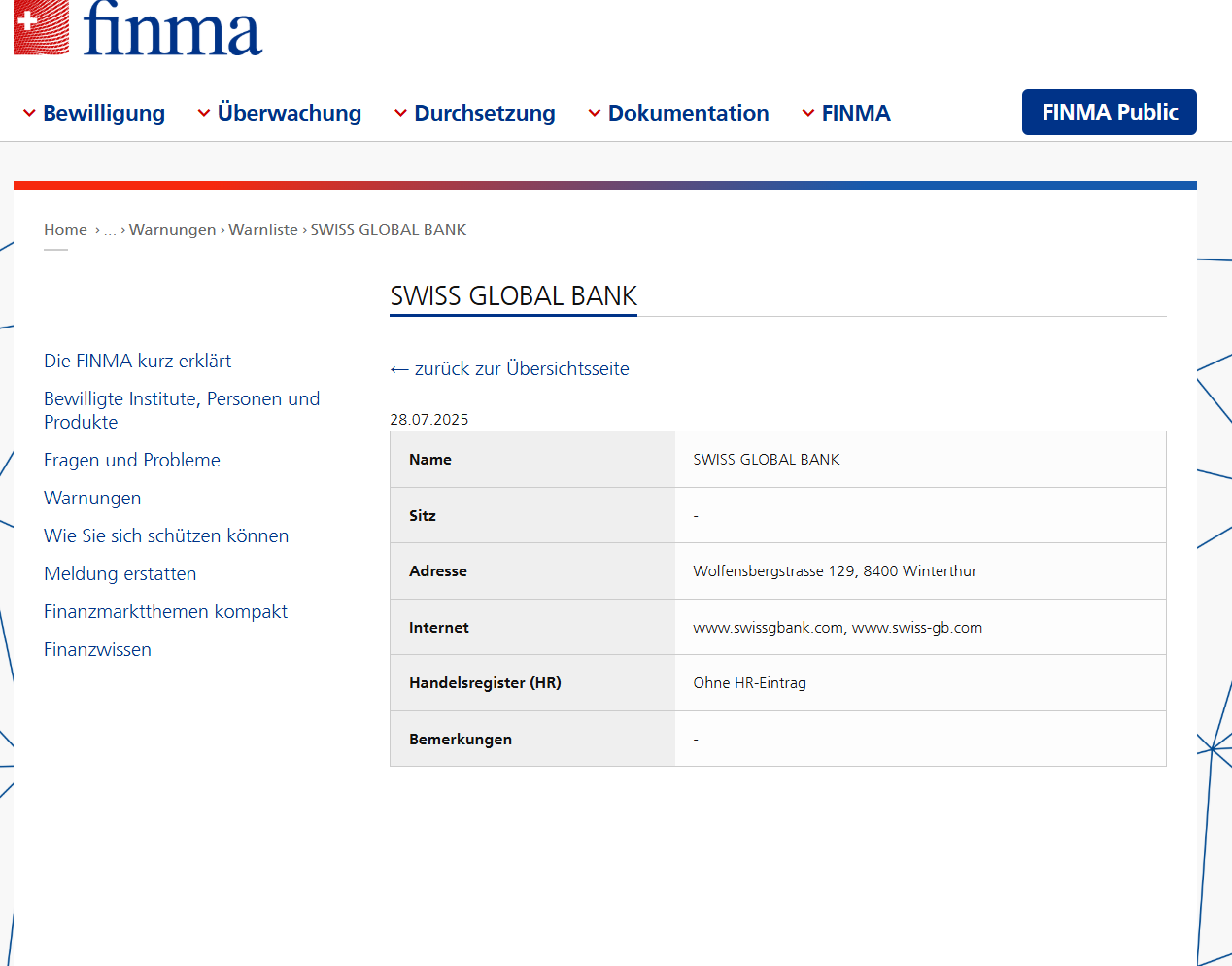The height and width of the screenshot is (966, 1232).
Task: Open Finanzmarktthemen kompakt link
Action: coord(166,611)
